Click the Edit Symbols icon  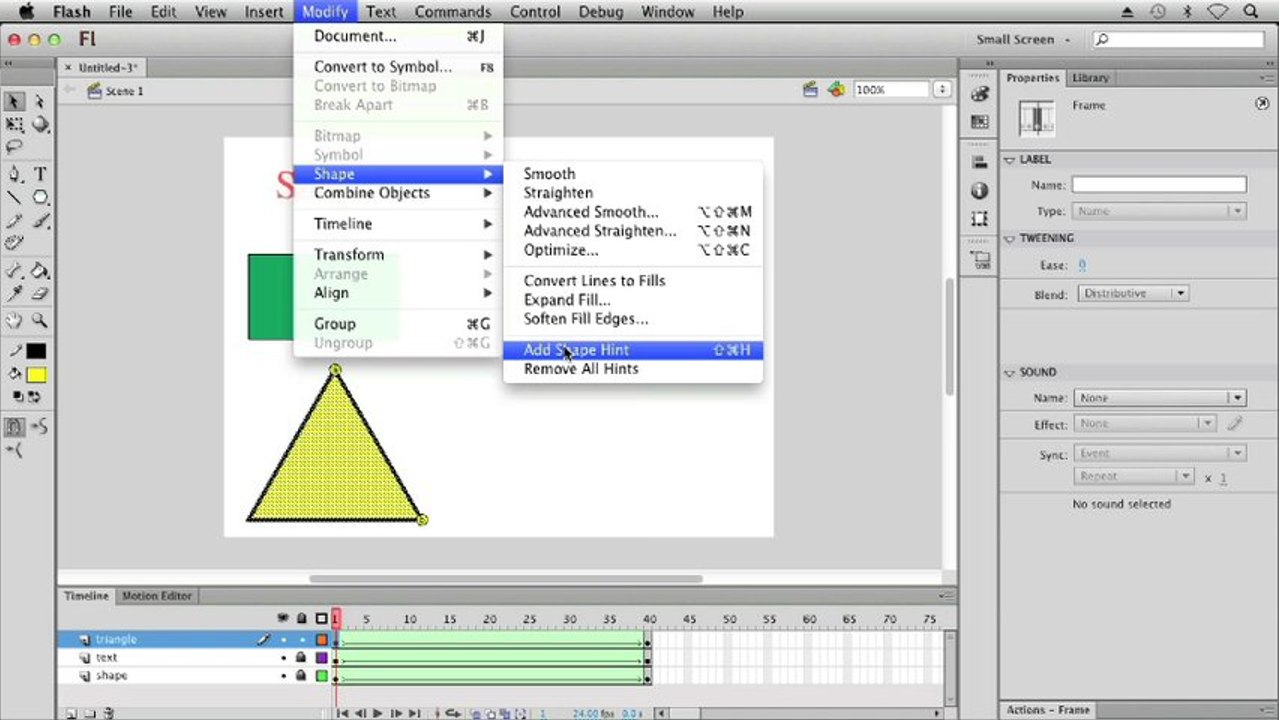pos(836,90)
